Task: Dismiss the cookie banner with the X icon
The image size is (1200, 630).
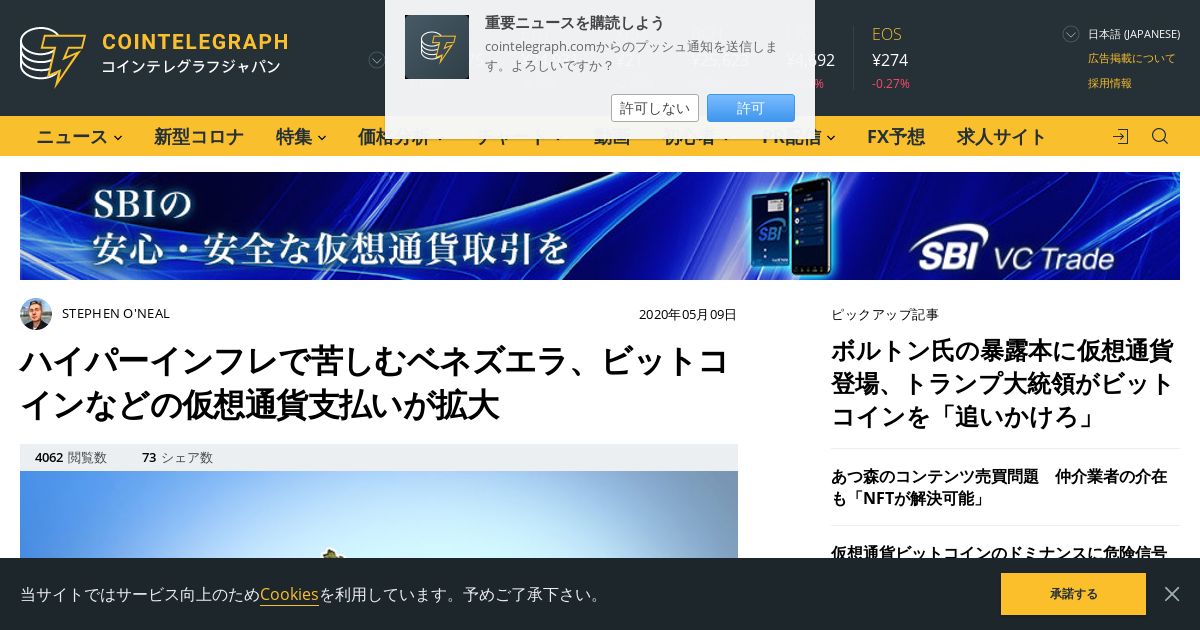Action: click(x=1172, y=594)
